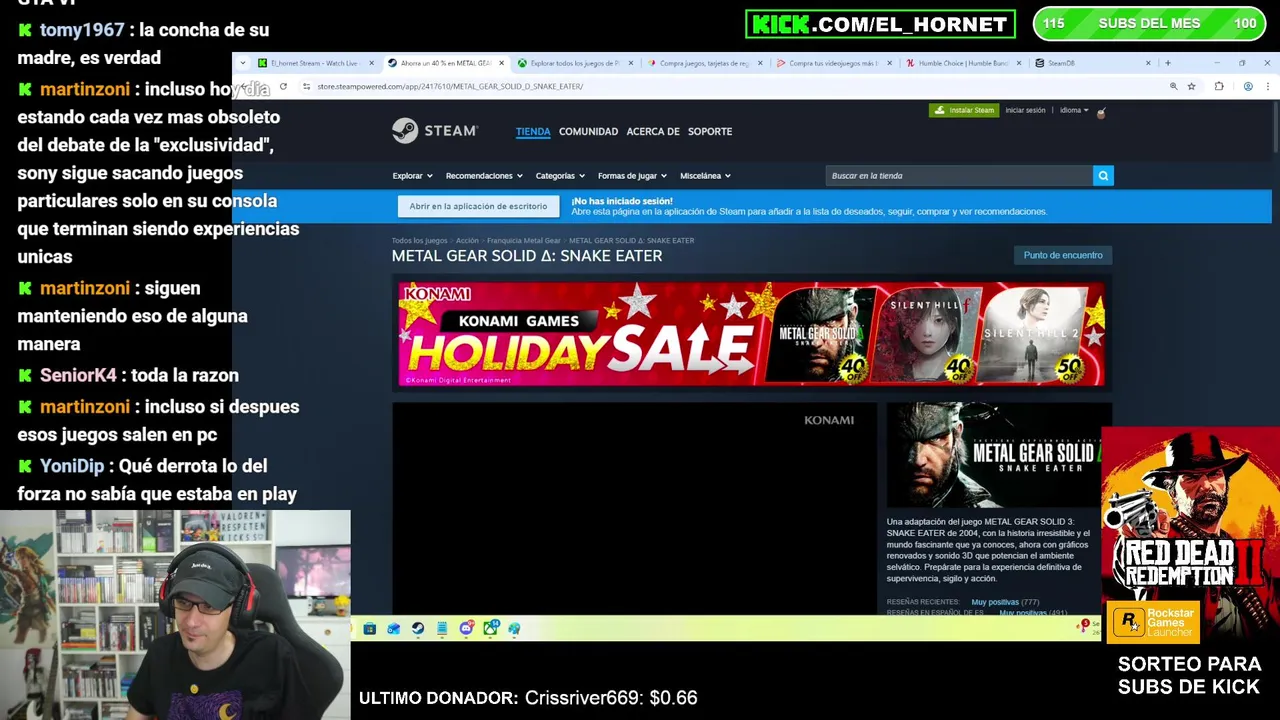Close the SteamDB tab
Image resolution: width=1280 pixels, height=720 pixels.
pos(1148,63)
